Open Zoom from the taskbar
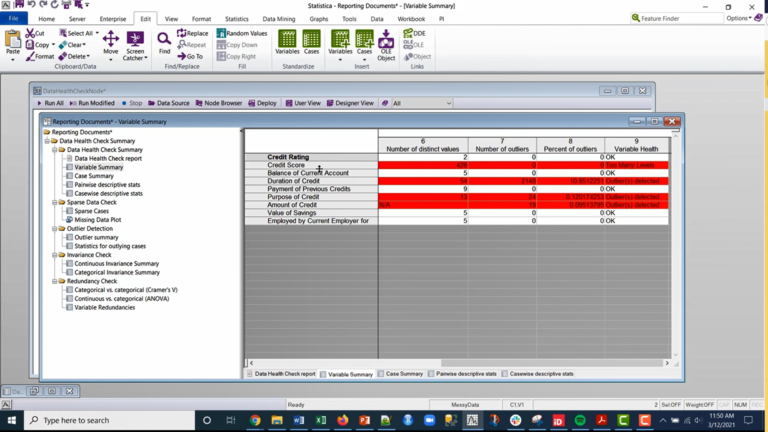 tap(430, 420)
